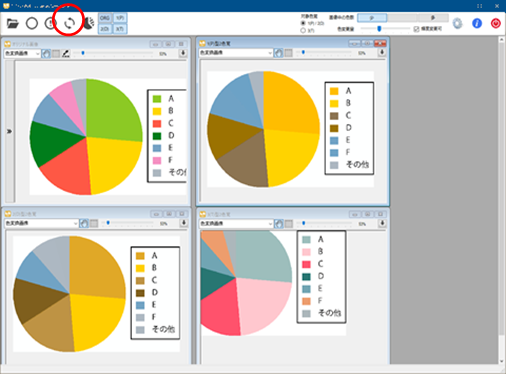Toggle the 2(D) view button
The width and height of the screenshot is (506, 374).
[105, 29]
